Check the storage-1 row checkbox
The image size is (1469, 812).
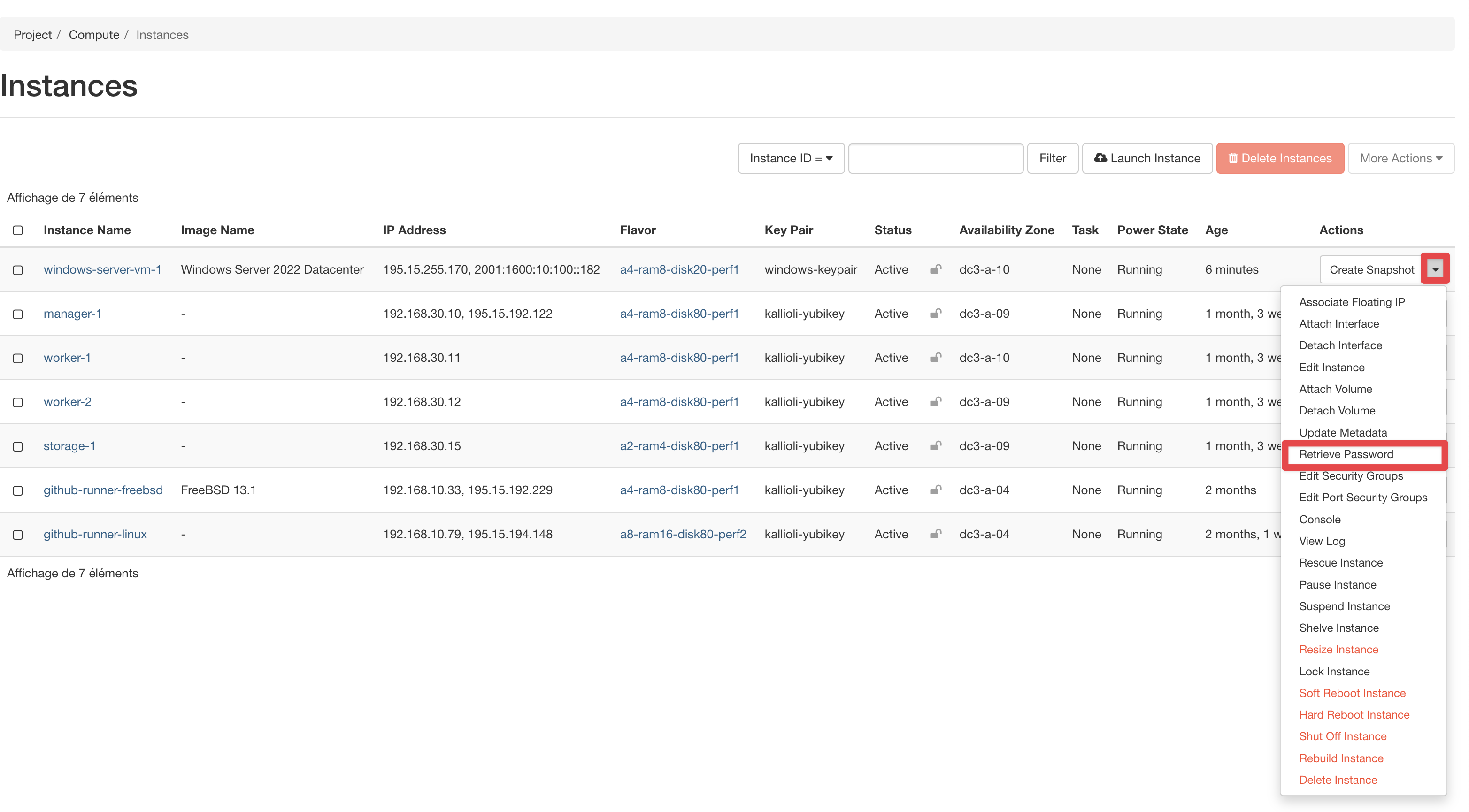[18, 446]
